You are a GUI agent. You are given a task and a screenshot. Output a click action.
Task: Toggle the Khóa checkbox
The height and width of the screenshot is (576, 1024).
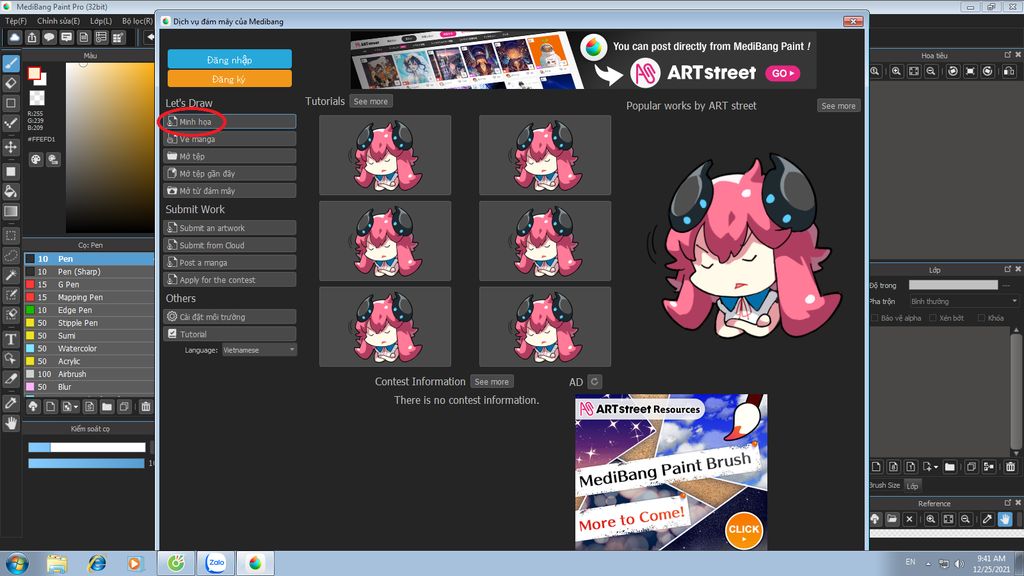coord(982,318)
